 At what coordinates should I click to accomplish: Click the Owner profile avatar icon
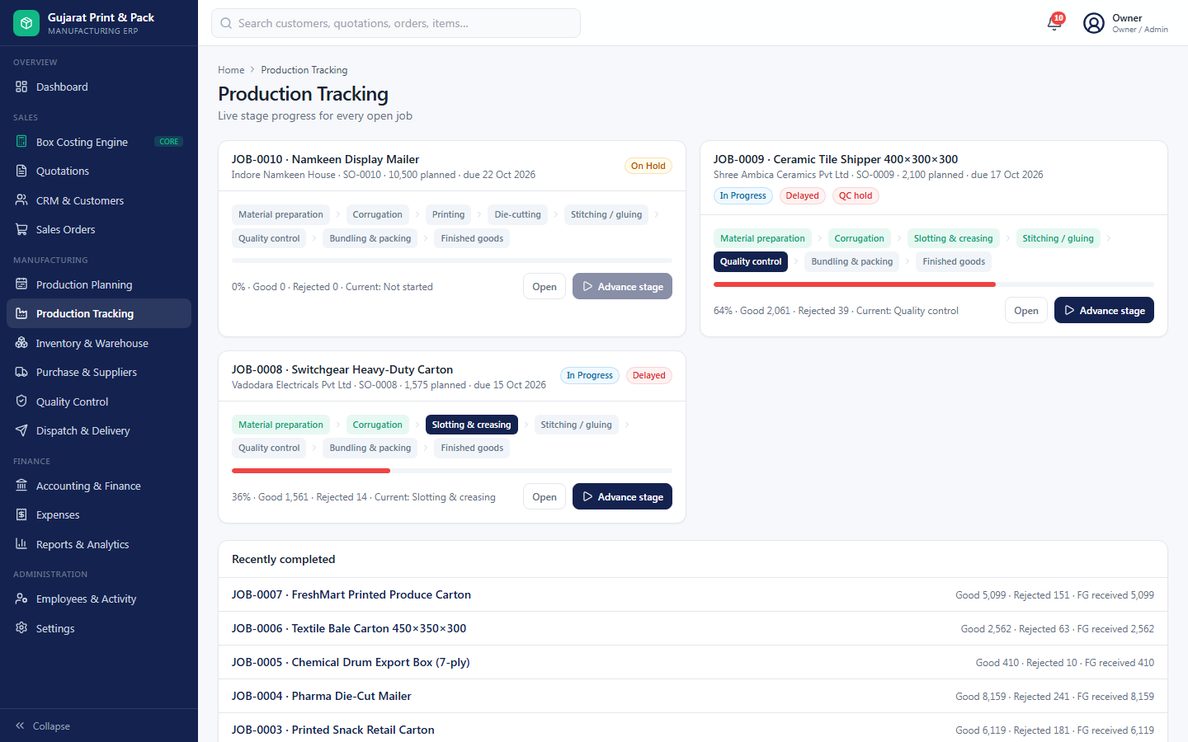click(x=1093, y=23)
